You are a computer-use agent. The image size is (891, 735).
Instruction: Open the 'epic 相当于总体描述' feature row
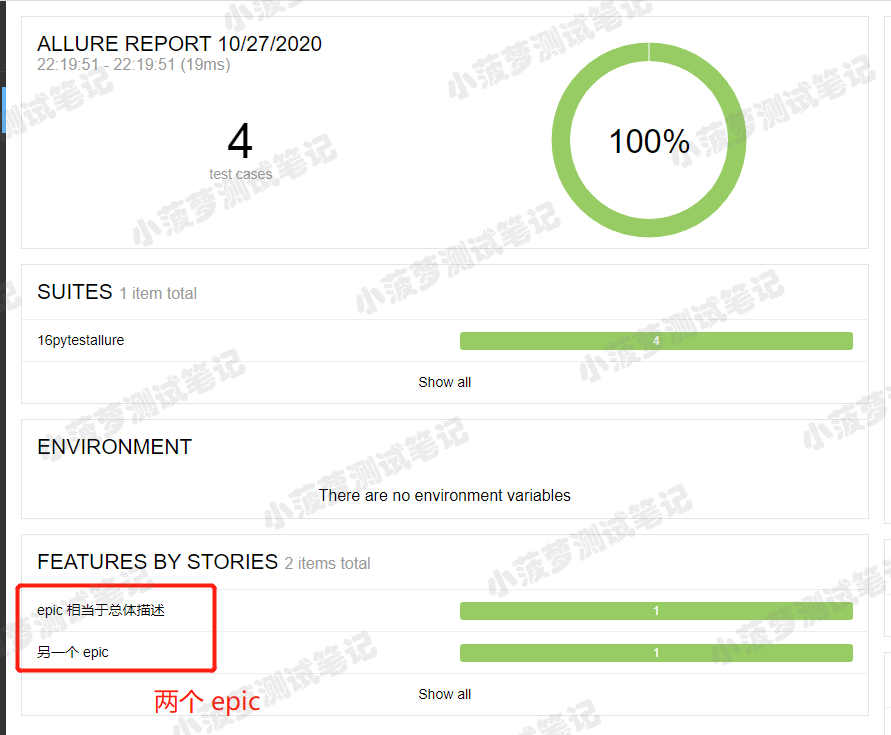point(445,611)
